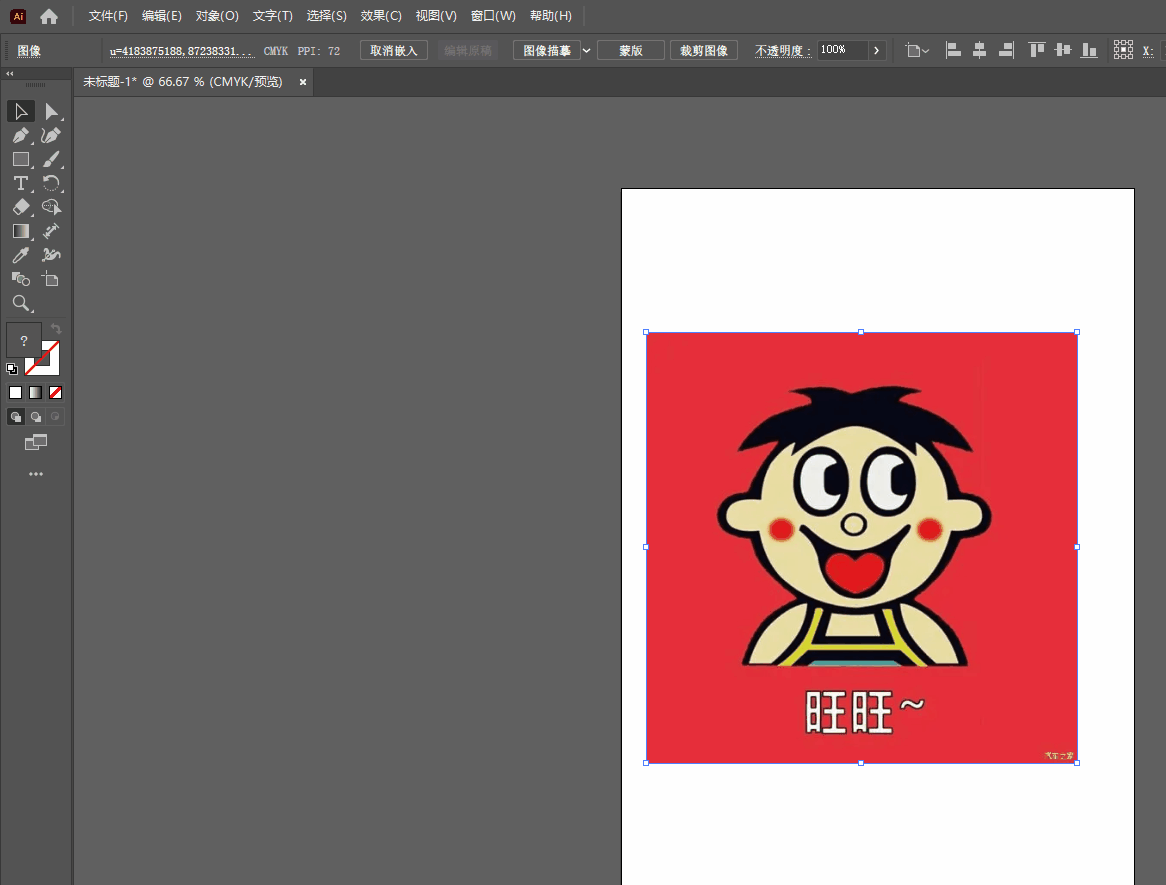Select the Curvature tool
The height and width of the screenshot is (885, 1166).
[51, 135]
